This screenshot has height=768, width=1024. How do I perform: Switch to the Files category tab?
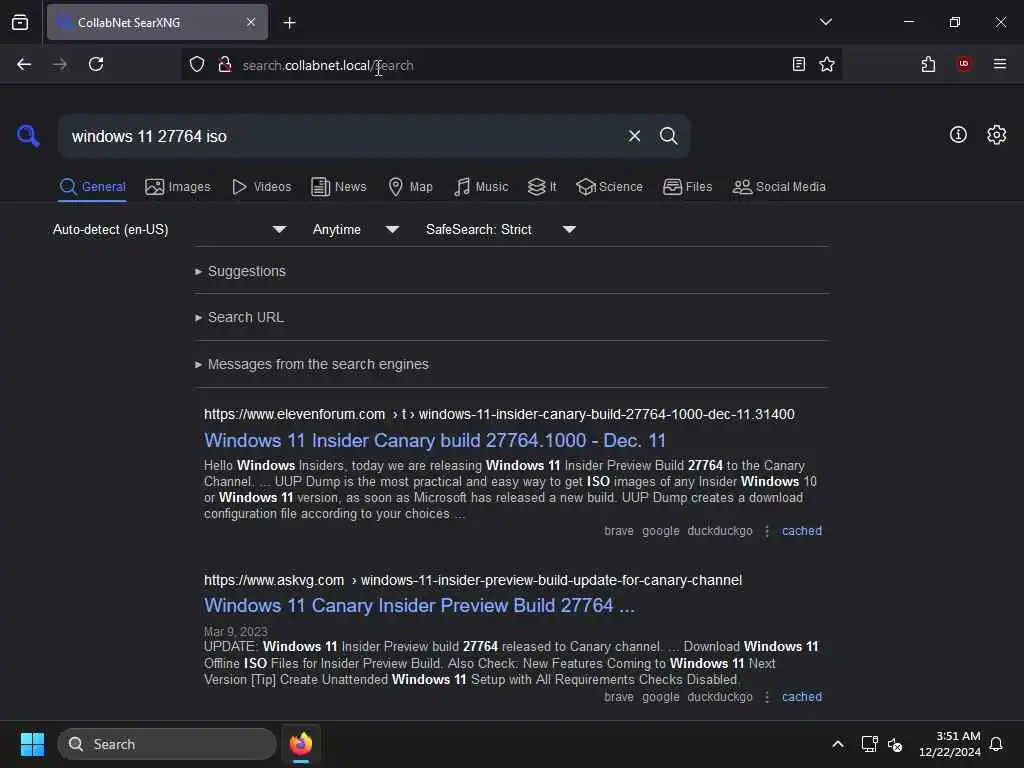pyautogui.click(x=687, y=187)
